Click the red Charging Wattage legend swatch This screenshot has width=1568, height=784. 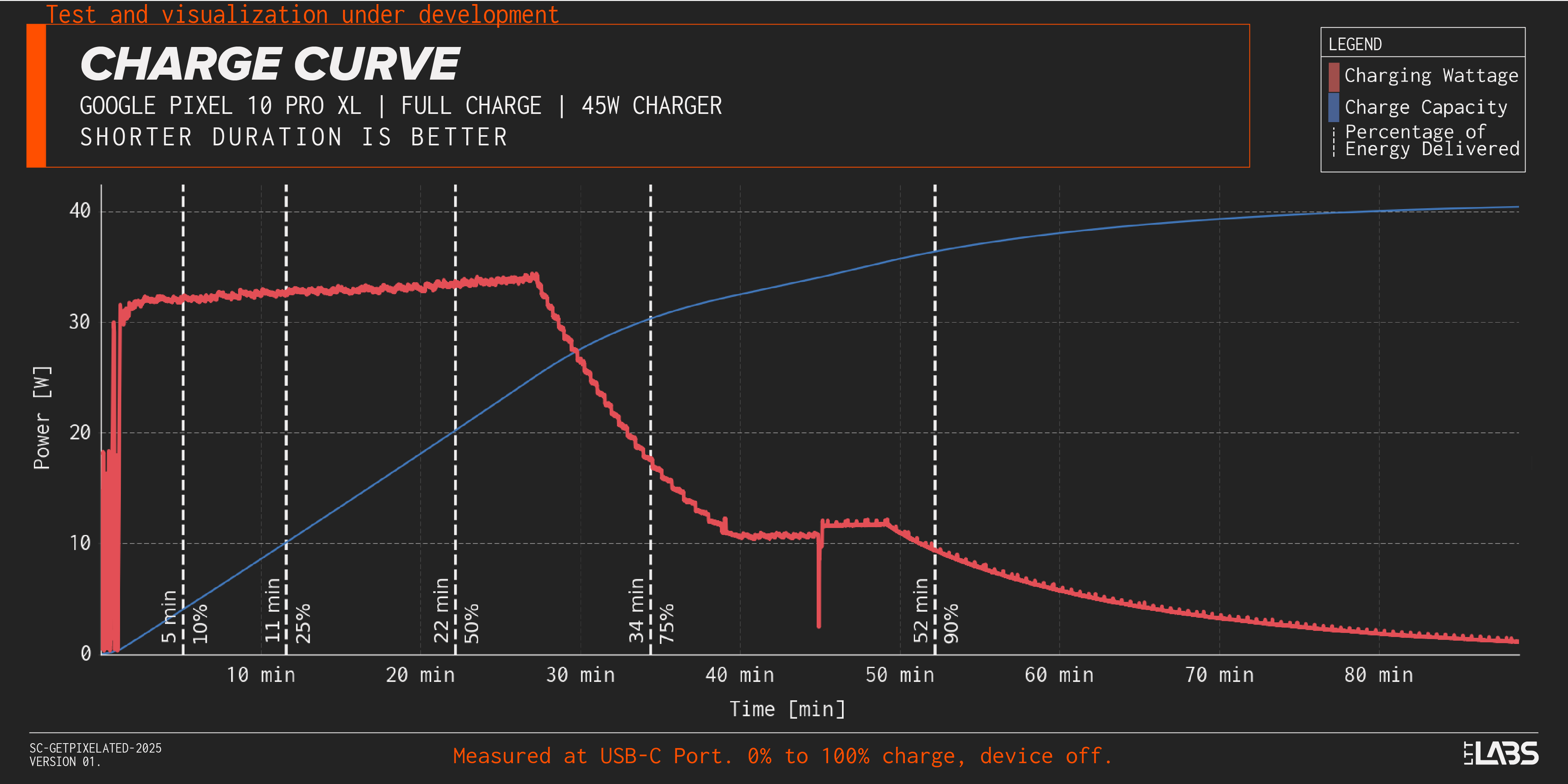pyautogui.click(x=1334, y=77)
